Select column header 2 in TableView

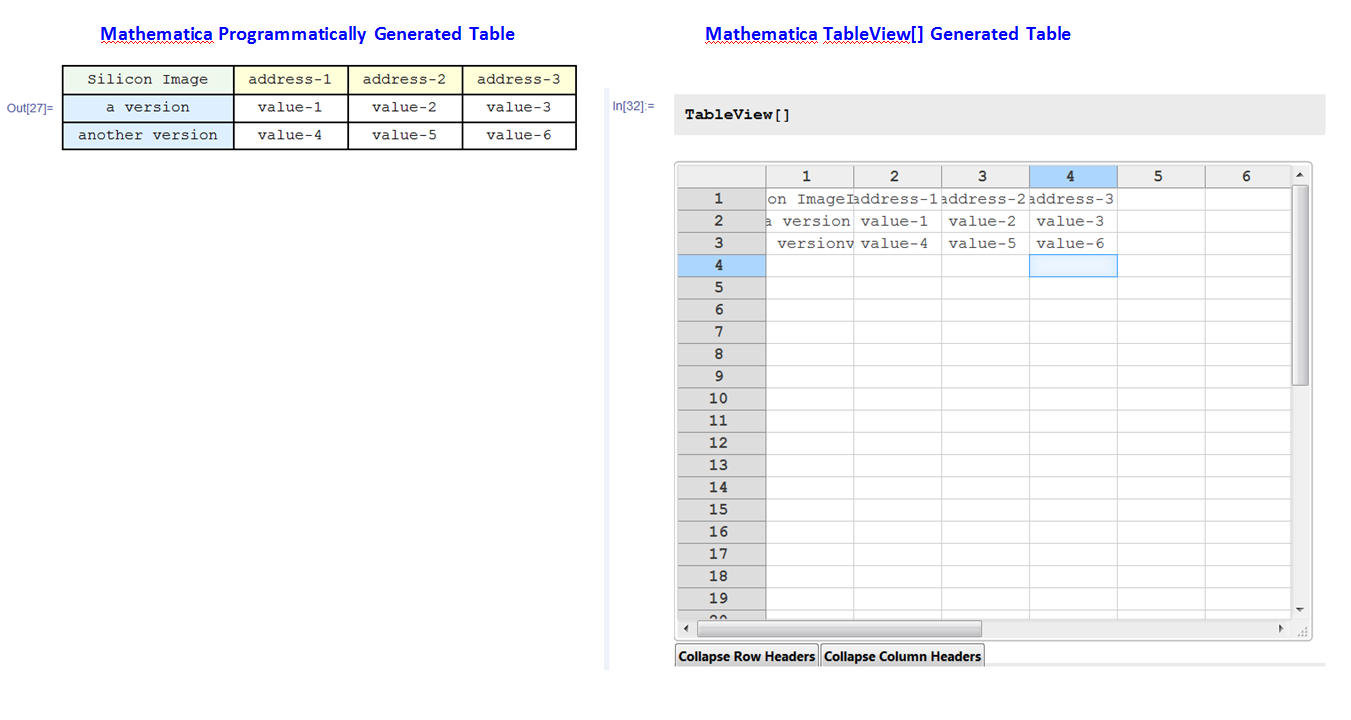(898, 176)
